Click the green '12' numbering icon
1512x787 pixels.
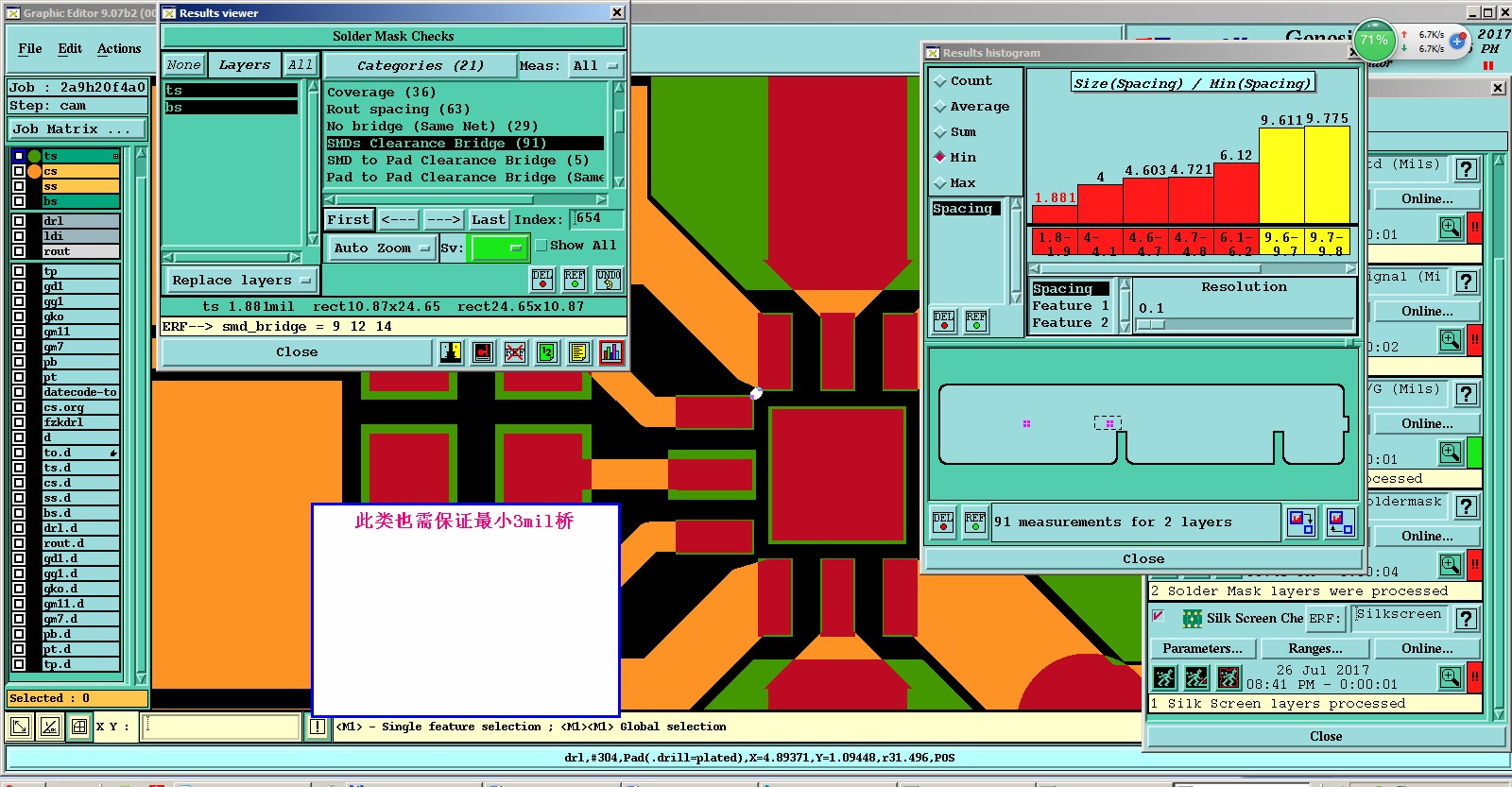(x=547, y=352)
